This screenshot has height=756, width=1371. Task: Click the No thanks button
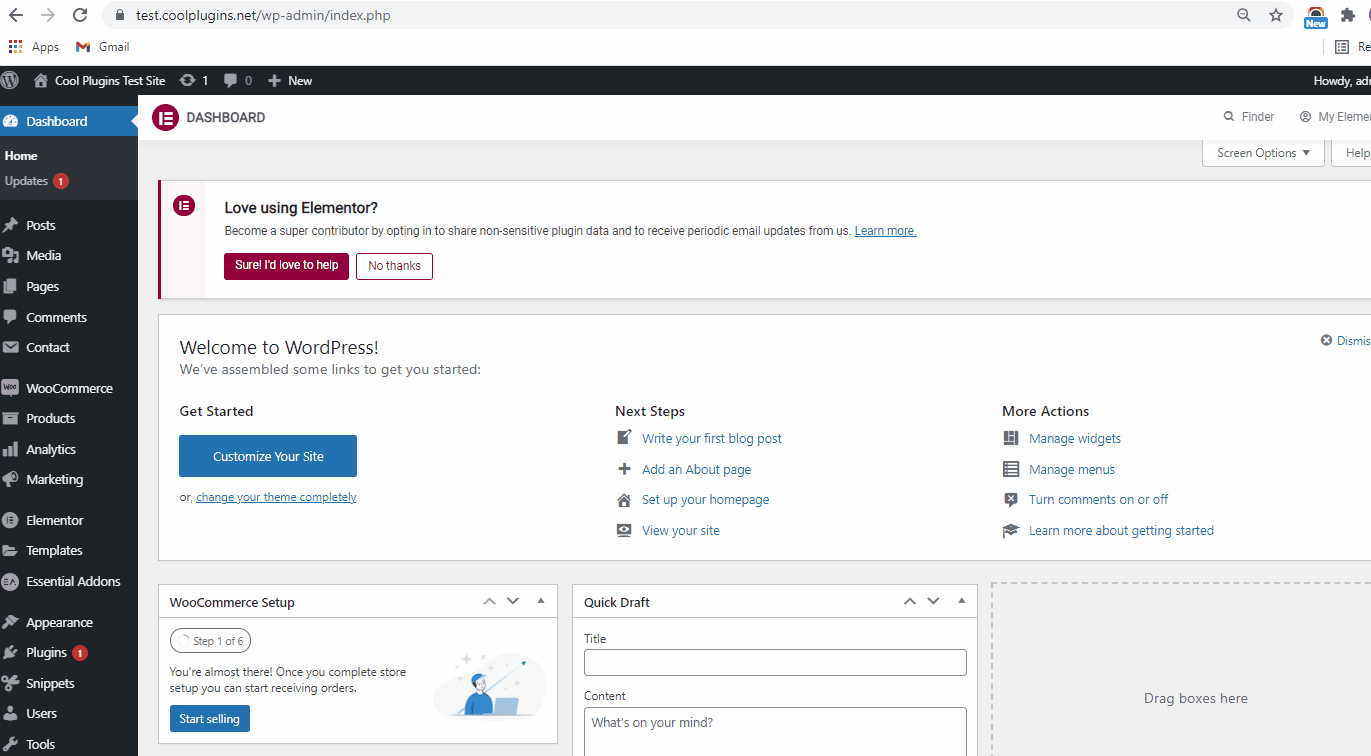pos(394,266)
